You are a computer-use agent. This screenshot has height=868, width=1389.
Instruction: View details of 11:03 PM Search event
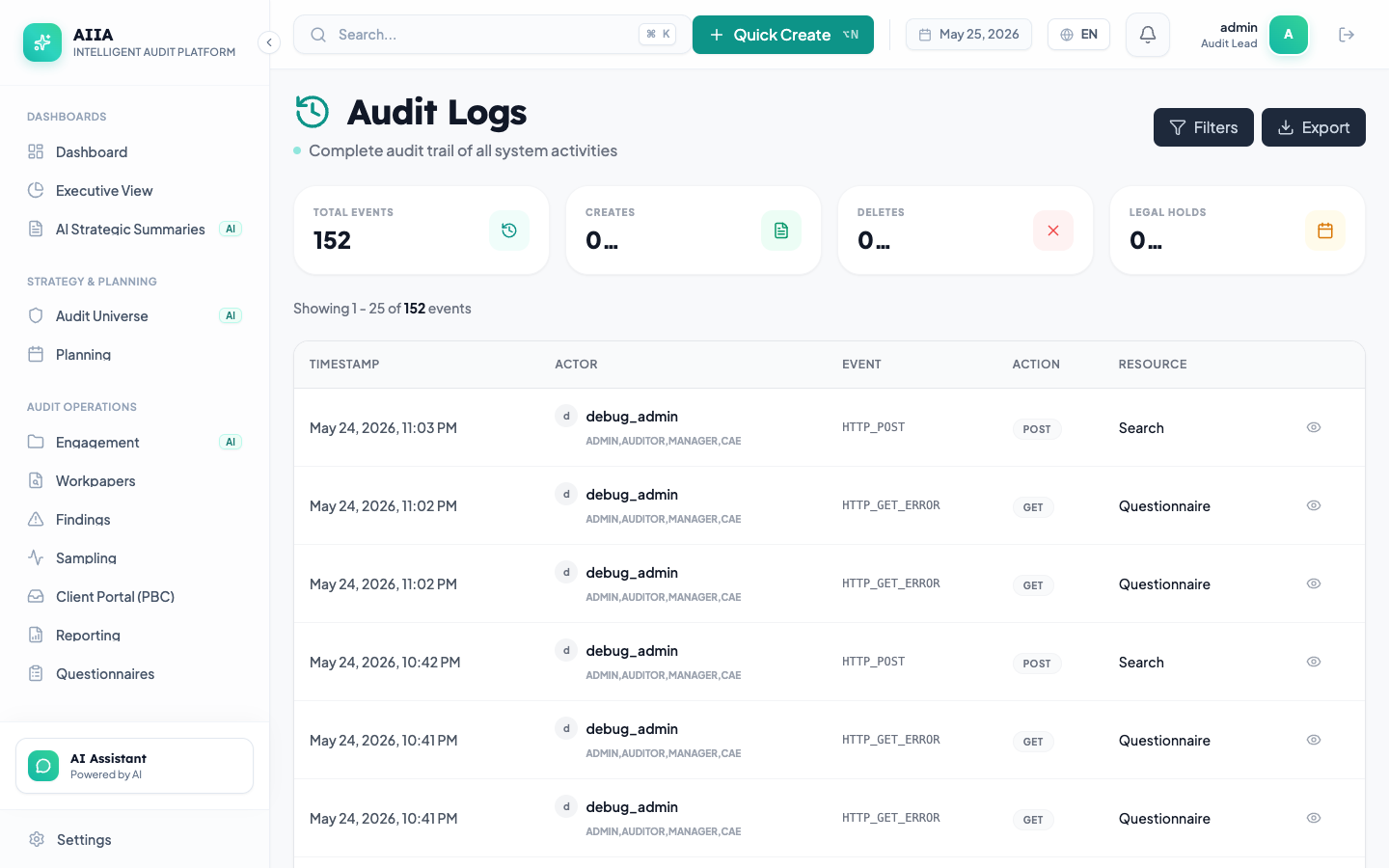pyautogui.click(x=1314, y=427)
